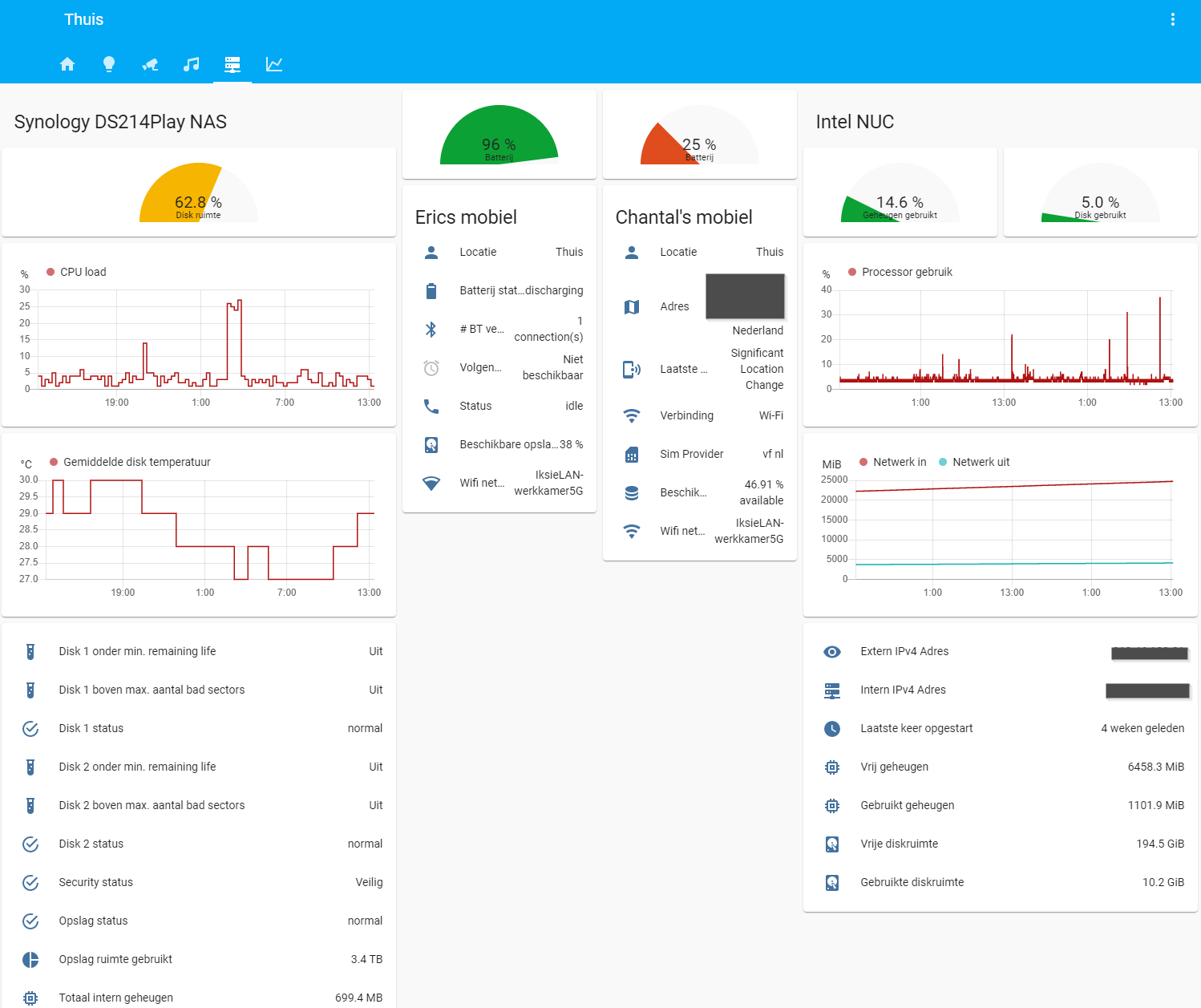
Task: Click the map icon beside Adres
Action: [x=632, y=306]
